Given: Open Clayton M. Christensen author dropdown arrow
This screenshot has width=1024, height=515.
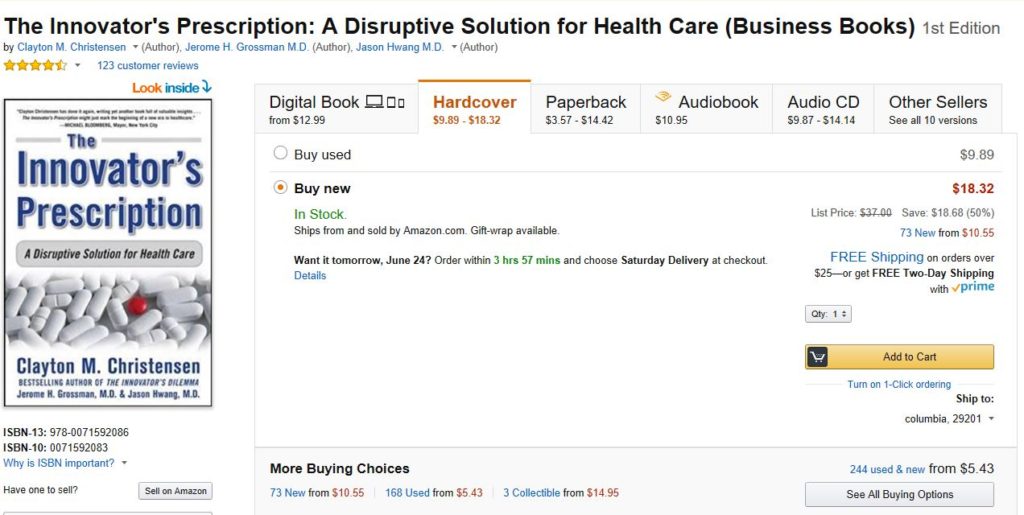Looking at the screenshot, I should 135,47.
